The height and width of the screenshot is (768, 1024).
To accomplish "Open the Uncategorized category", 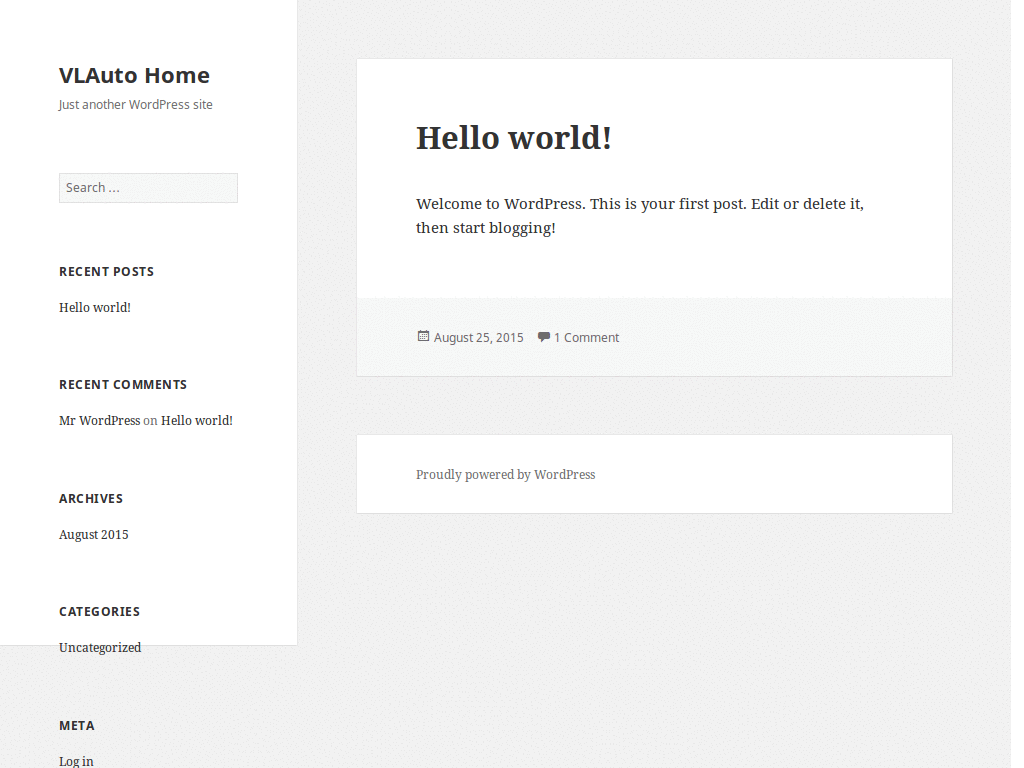I will tap(100, 648).
